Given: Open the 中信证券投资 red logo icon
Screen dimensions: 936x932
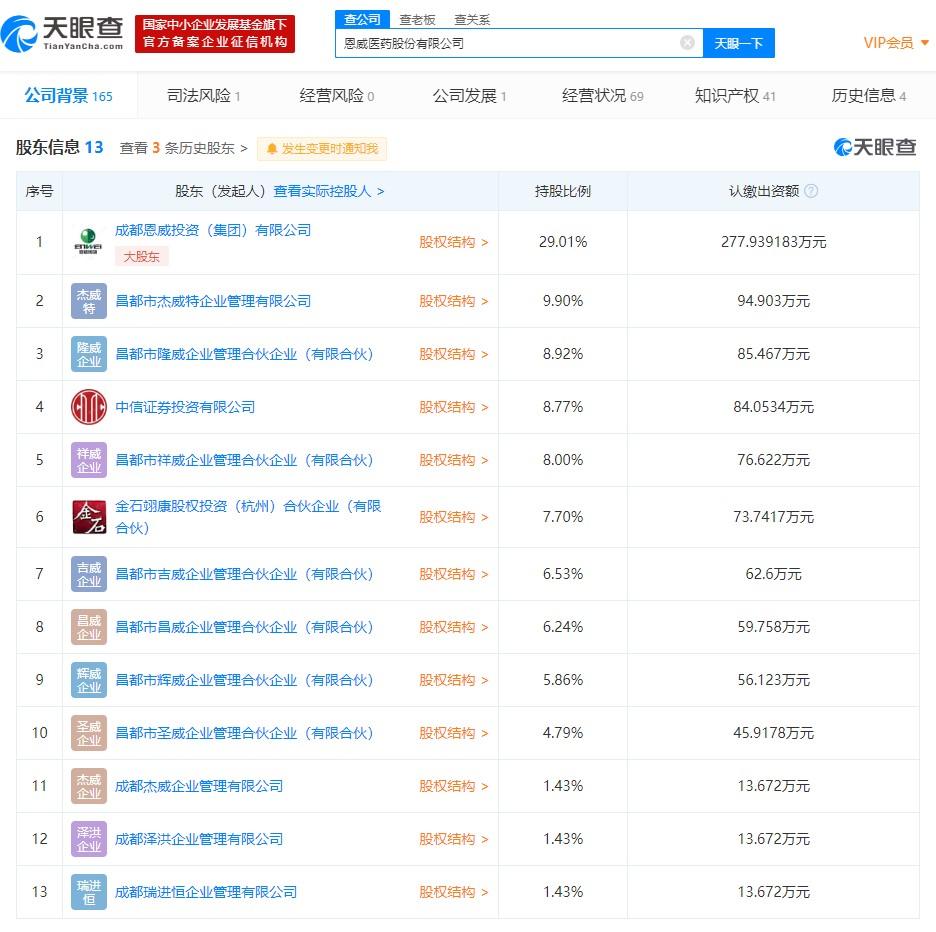Looking at the screenshot, I should tap(88, 407).
